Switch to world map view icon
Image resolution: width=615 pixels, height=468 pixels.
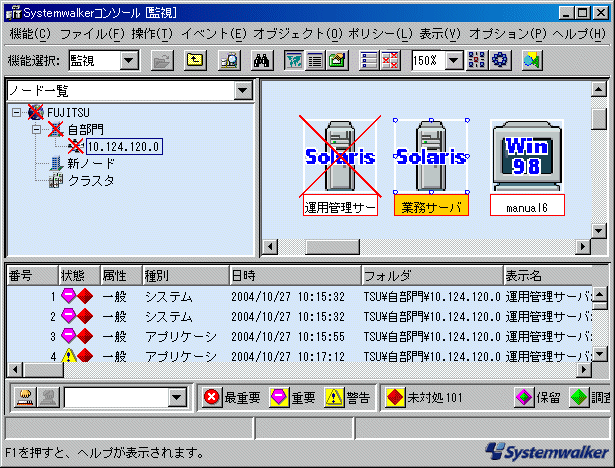294,60
